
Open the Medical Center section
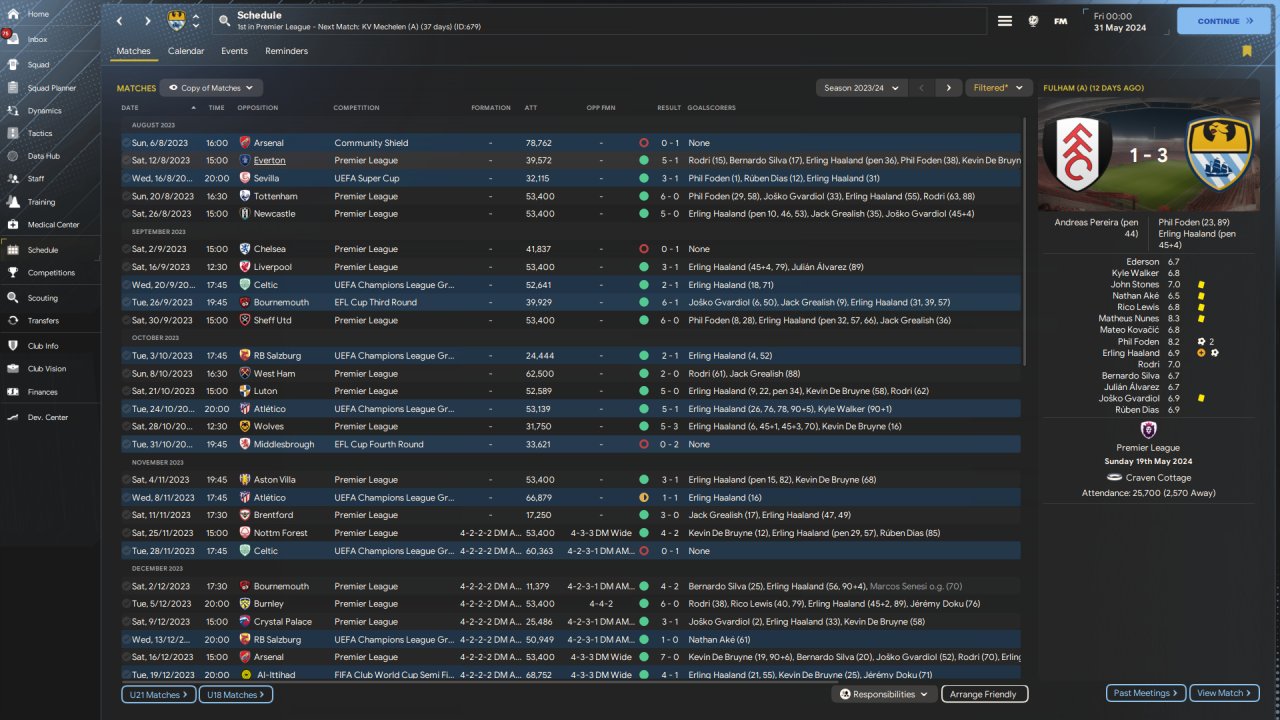click(52, 225)
